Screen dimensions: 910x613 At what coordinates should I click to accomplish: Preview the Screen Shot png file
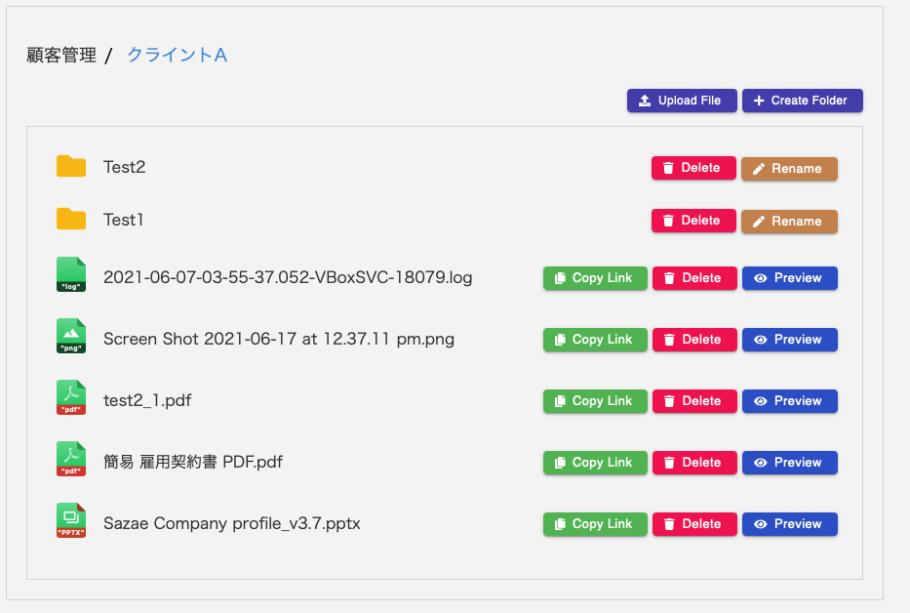pyautogui.click(x=789, y=340)
